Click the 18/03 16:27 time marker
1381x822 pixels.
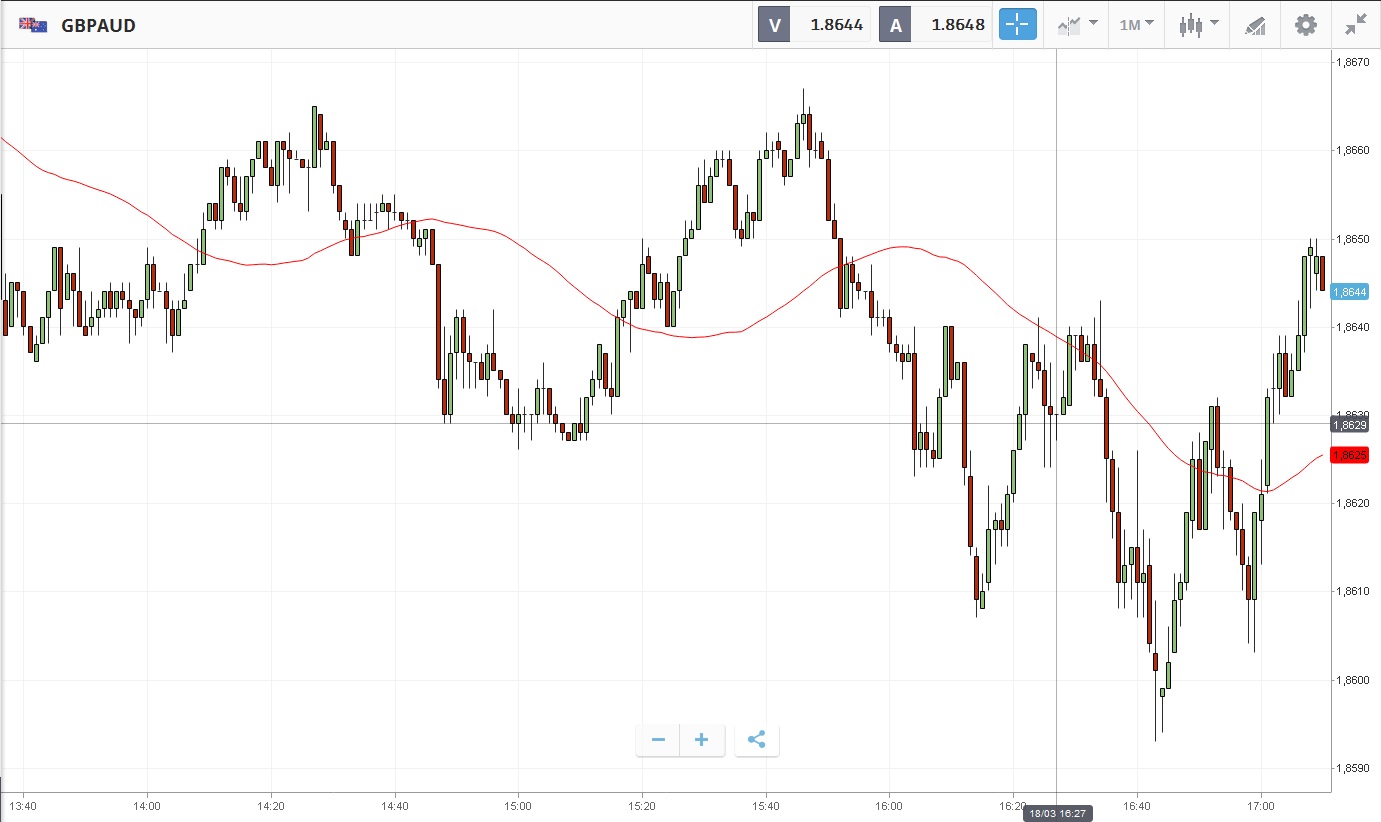[1057, 813]
